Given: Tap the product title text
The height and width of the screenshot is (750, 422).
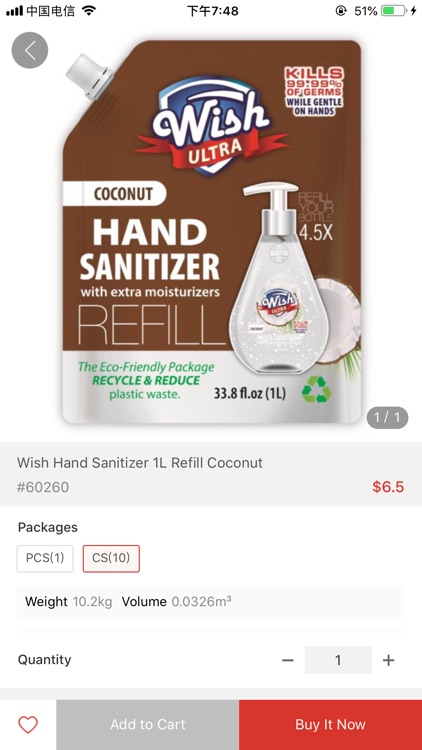Looking at the screenshot, I should (140, 463).
